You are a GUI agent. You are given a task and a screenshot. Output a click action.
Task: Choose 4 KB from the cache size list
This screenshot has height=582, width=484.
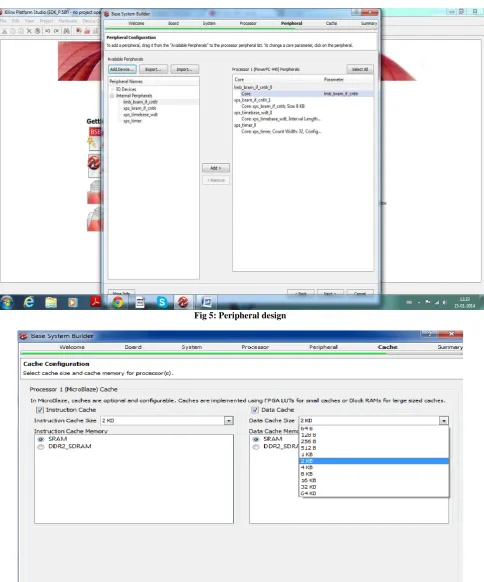[374, 467]
